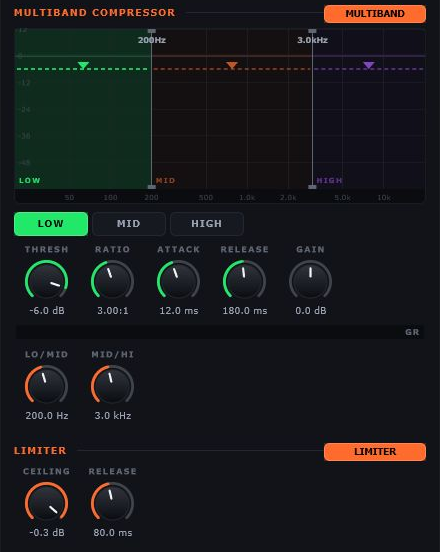
Task: Click the purple high band threshold triangle
Action: [369, 65]
